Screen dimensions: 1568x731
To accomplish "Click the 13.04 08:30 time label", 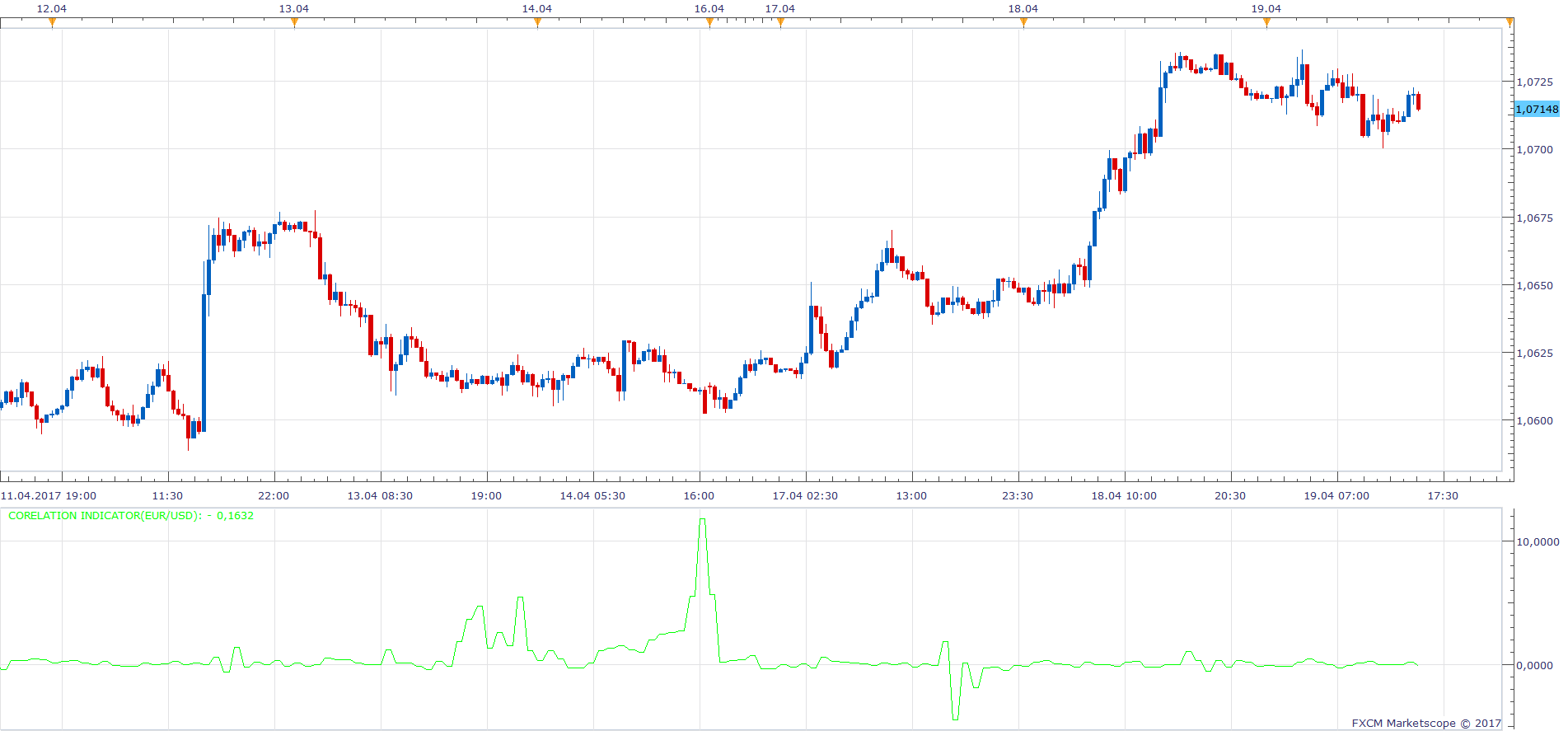I will [380, 495].
